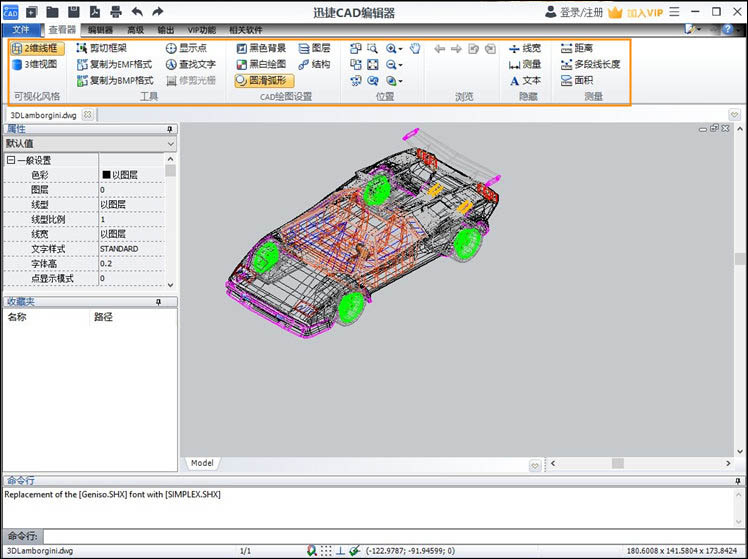
Task: Click the grid dots icon in status bar
Action: point(326,551)
